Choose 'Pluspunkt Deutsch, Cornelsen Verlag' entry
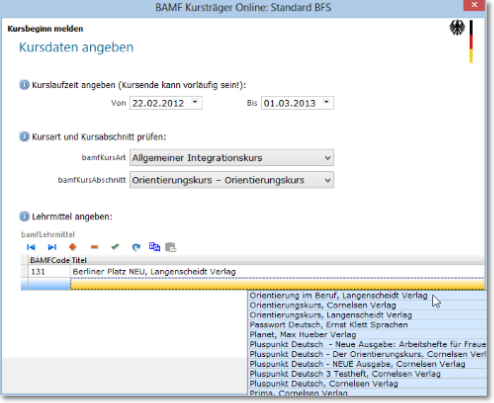This screenshot has height=403, width=494. (x=367, y=384)
